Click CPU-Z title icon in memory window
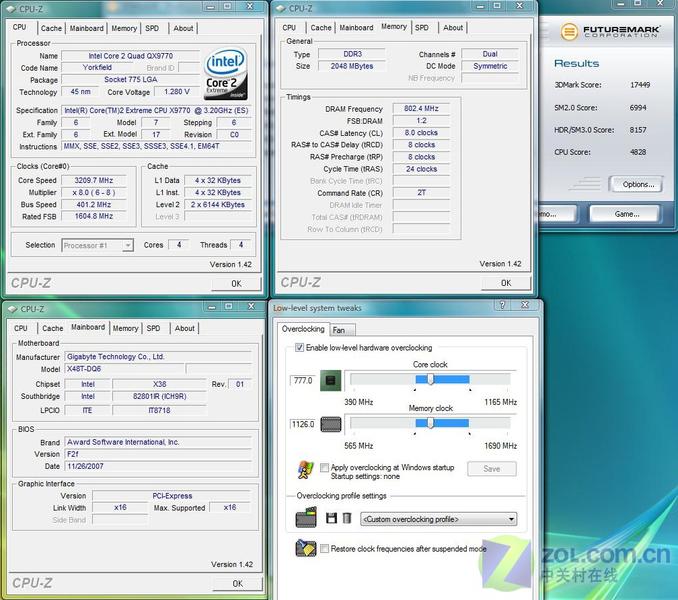The image size is (678, 600). click(281, 9)
